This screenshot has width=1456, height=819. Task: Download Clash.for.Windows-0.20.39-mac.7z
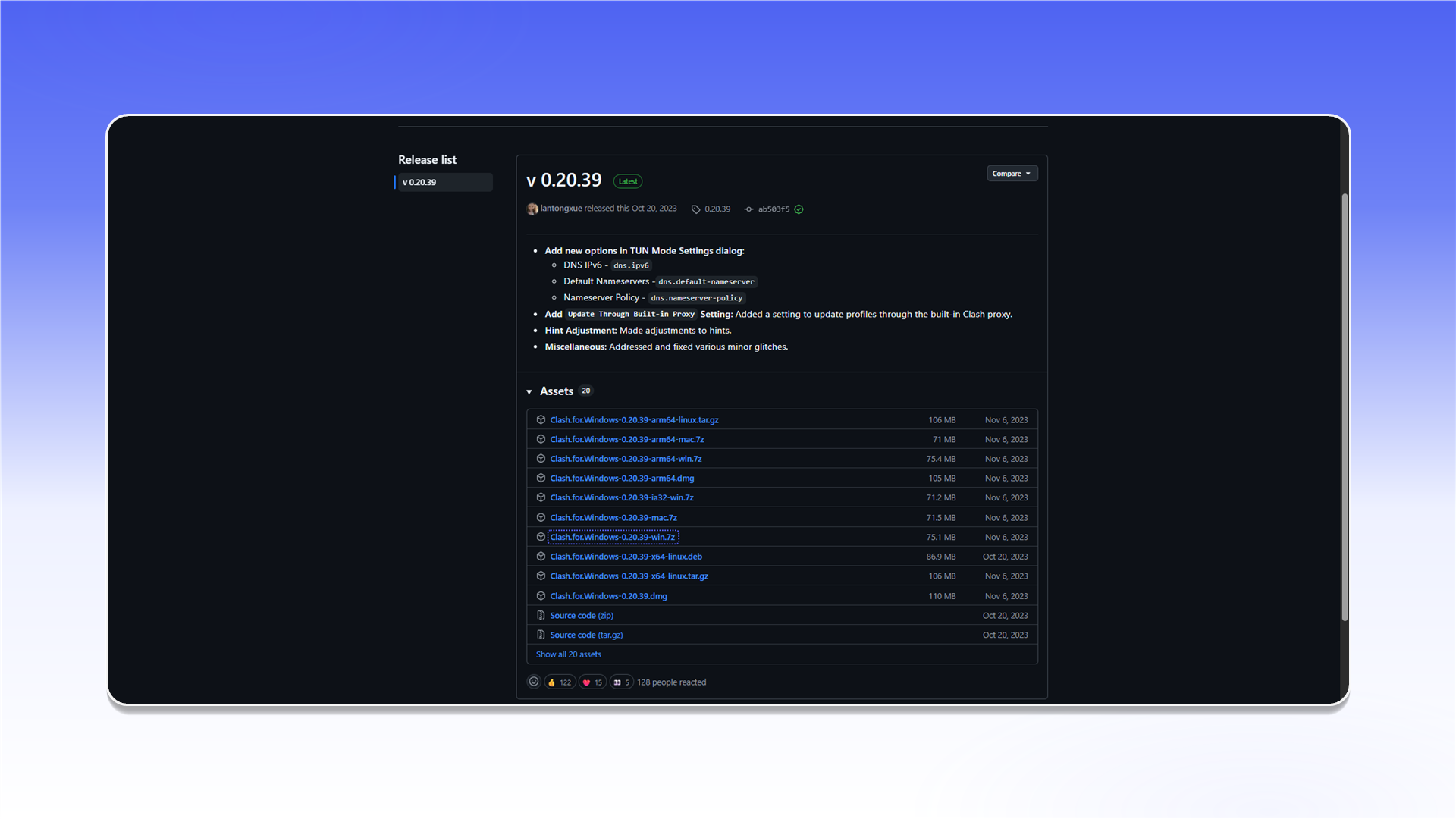(613, 518)
